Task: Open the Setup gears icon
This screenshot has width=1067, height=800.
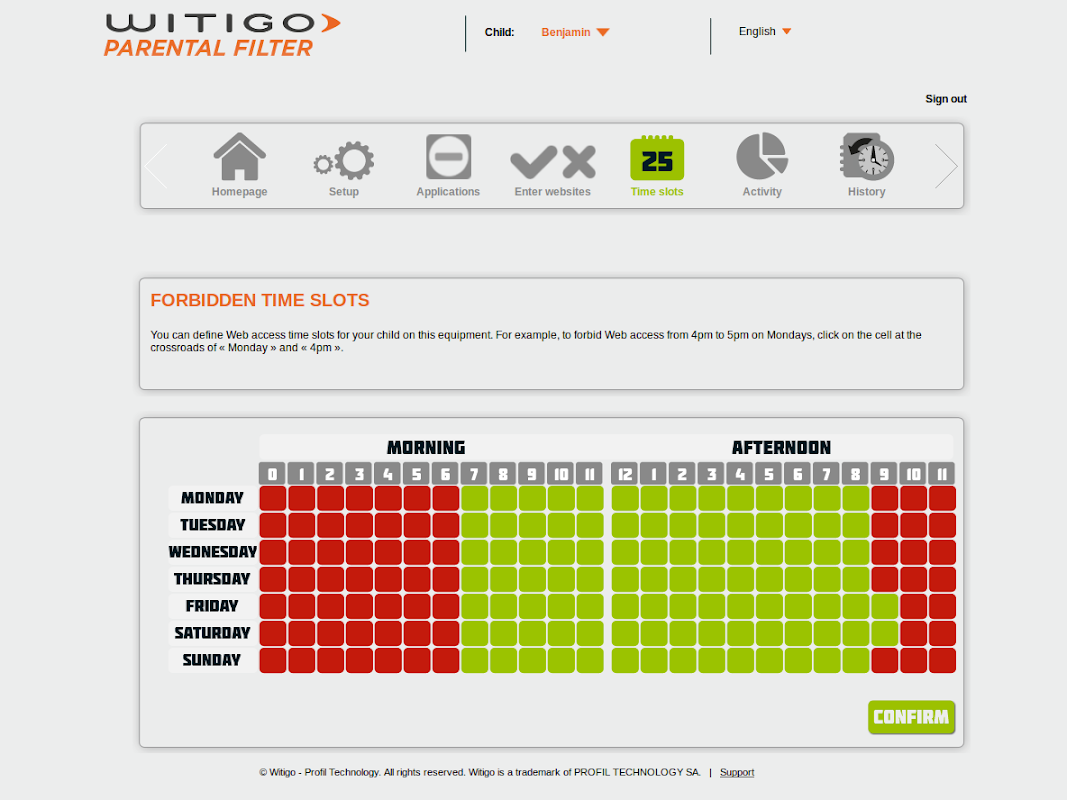Action: coord(344,161)
